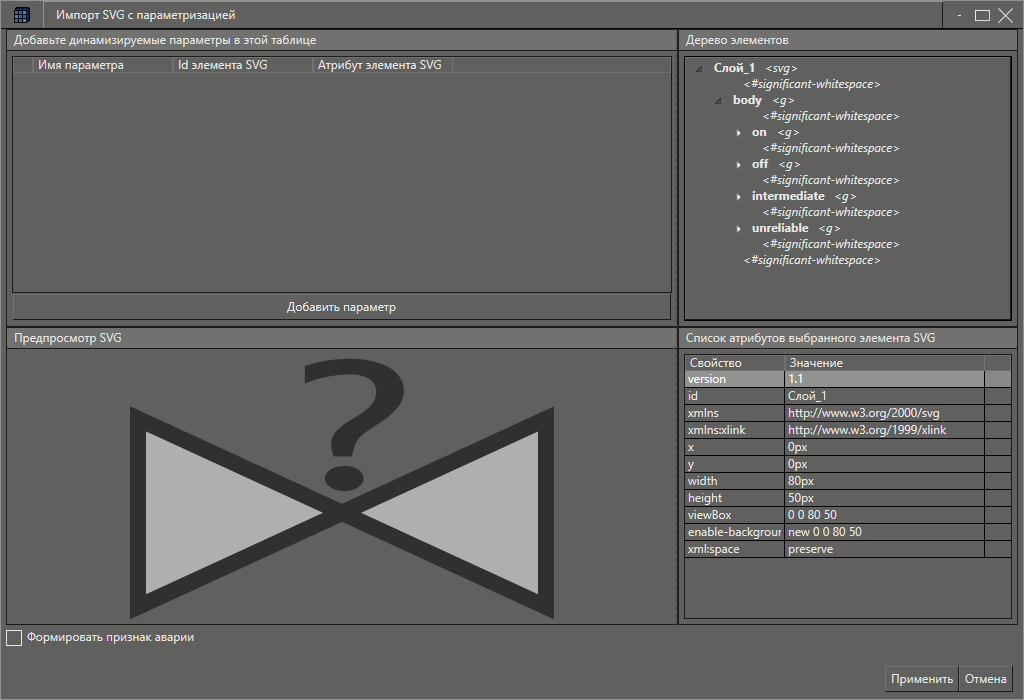Click the application icon in the title bar
Image resolution: width=1024 pixels, height=700 pixels.
[21, 14]
